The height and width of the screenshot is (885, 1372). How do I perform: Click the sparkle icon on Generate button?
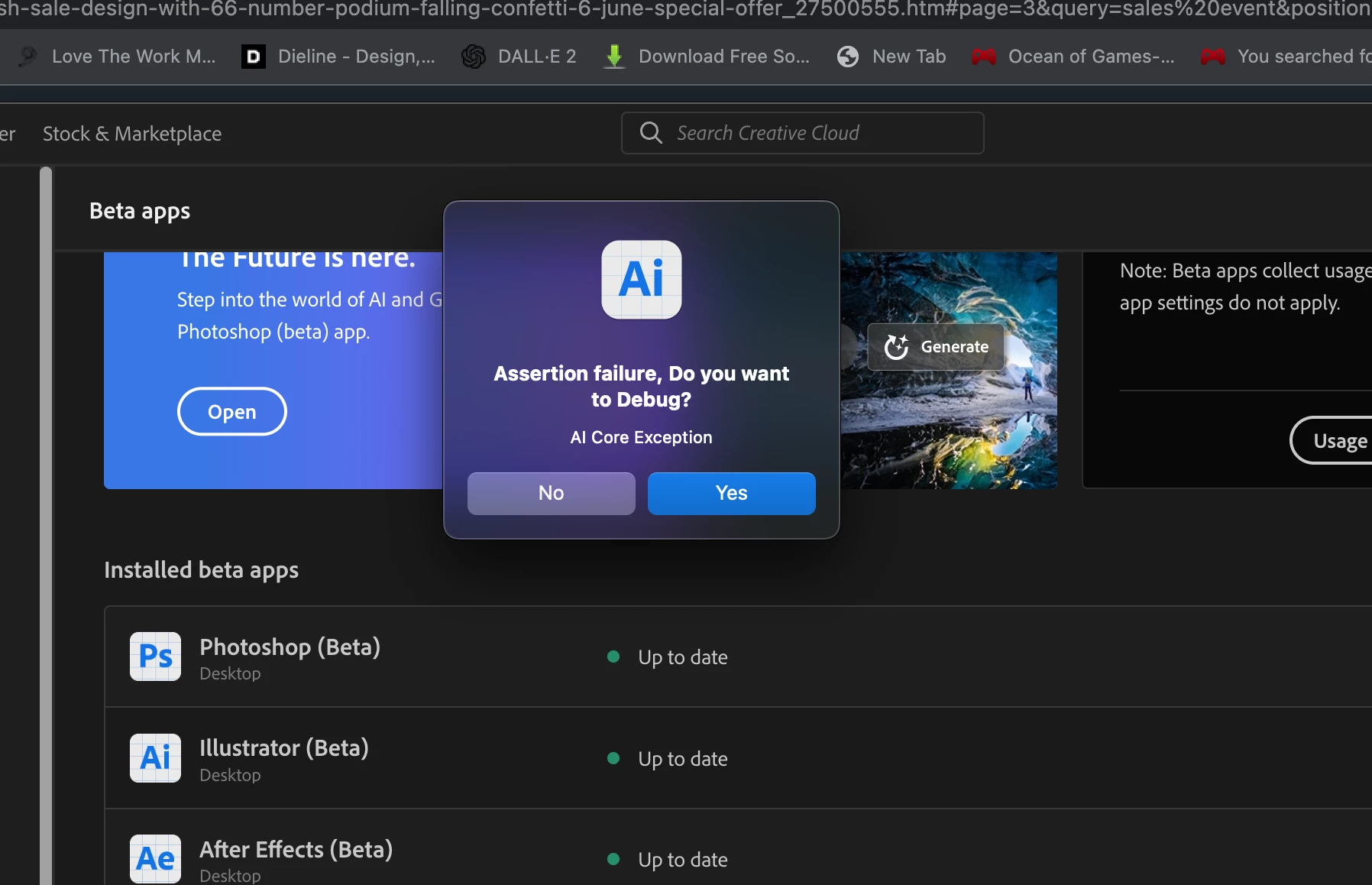click(896, 347)
